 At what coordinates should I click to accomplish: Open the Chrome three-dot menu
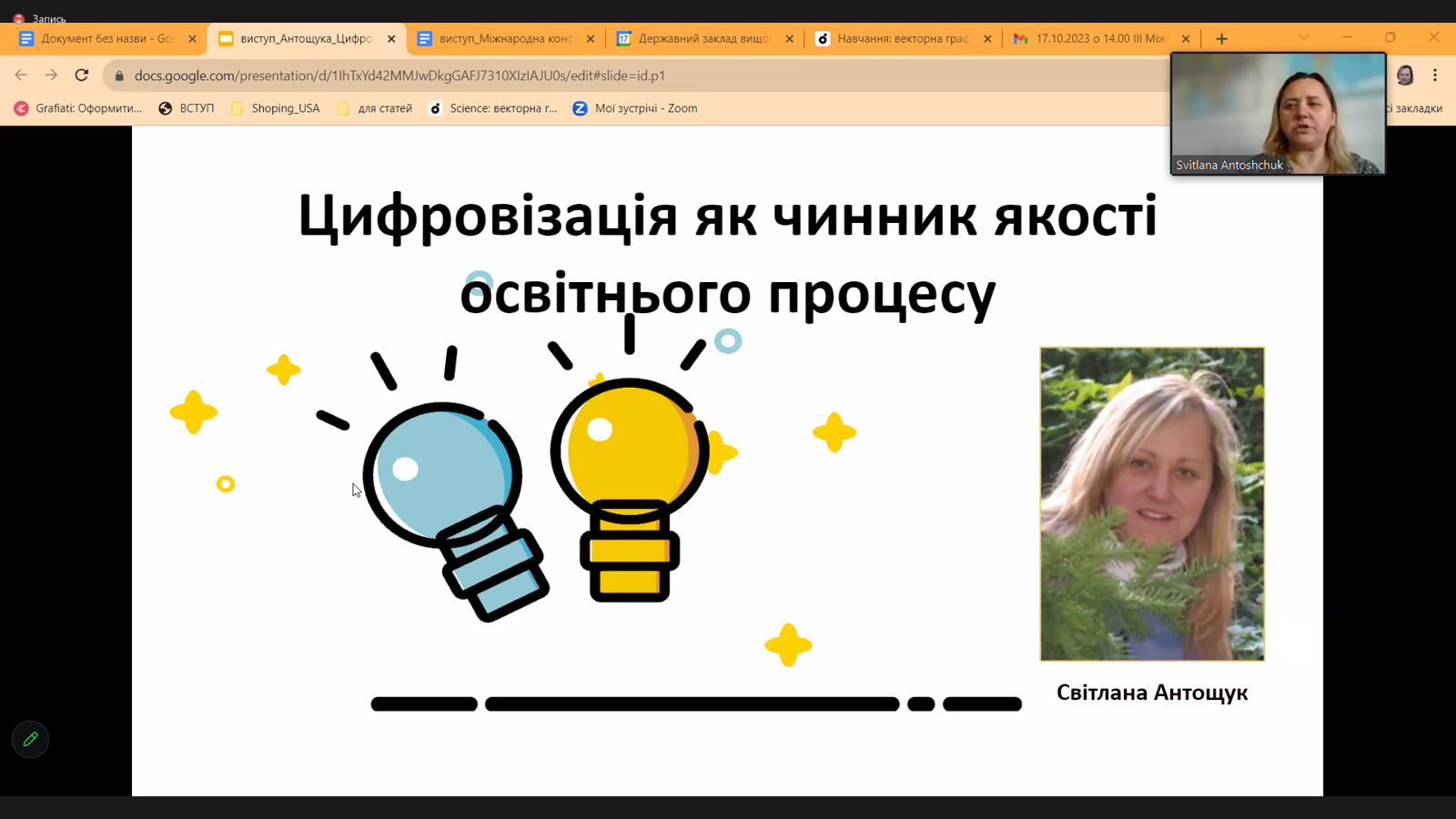[1435, 76]
